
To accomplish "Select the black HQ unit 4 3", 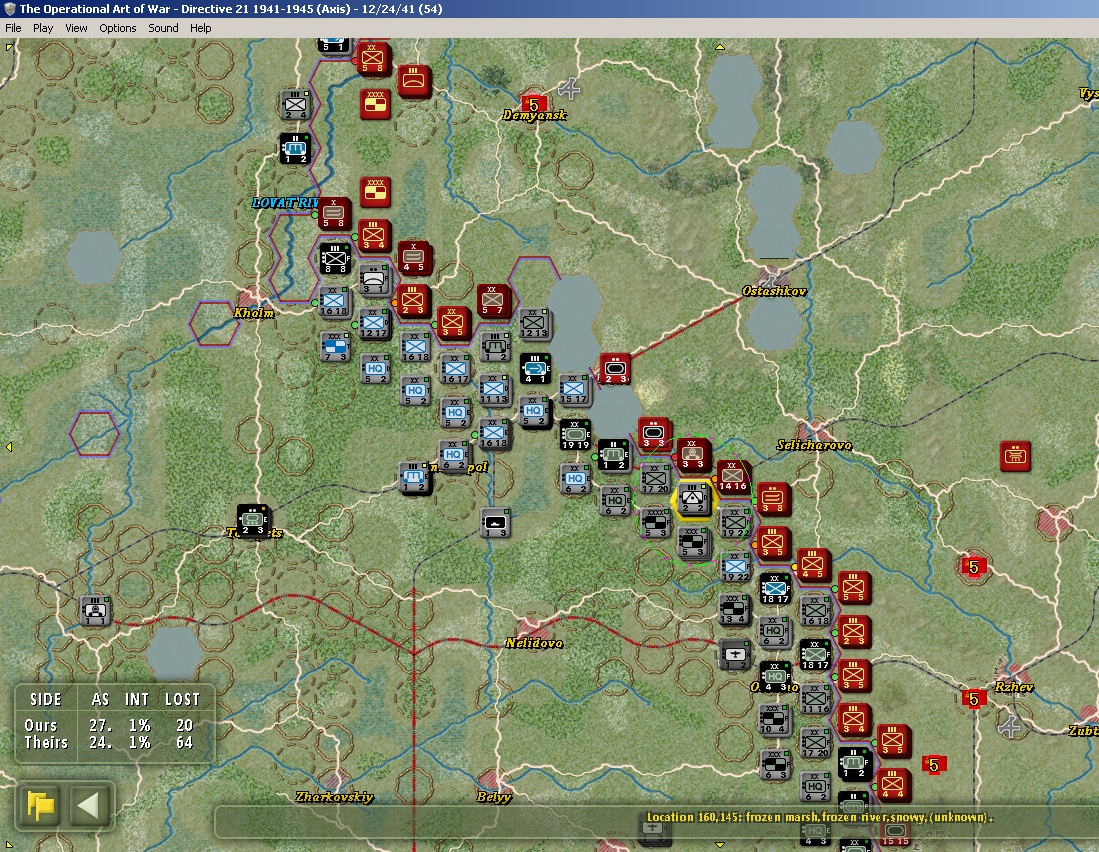I will tap(774, 677).
